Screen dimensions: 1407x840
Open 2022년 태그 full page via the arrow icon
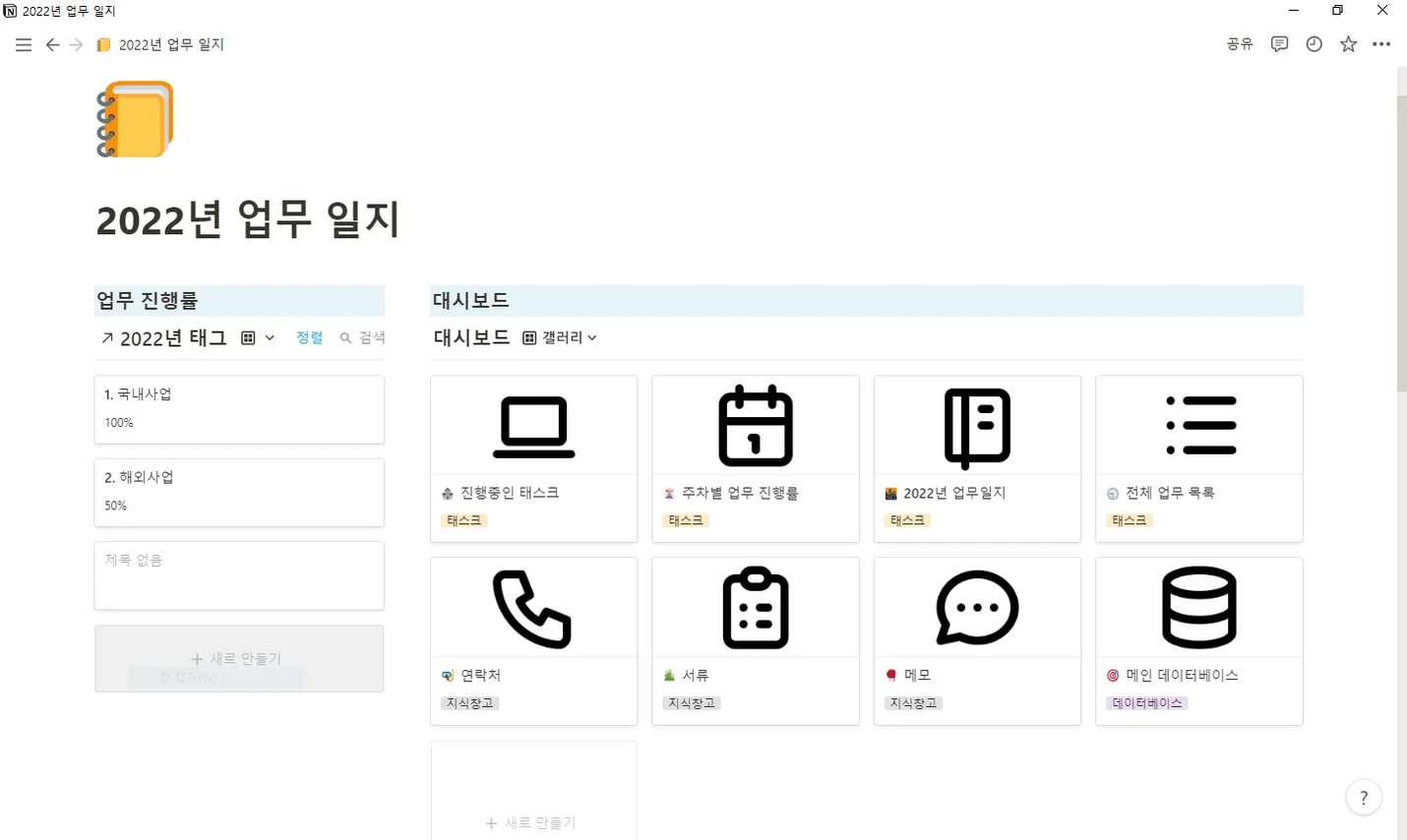point(106,338)
